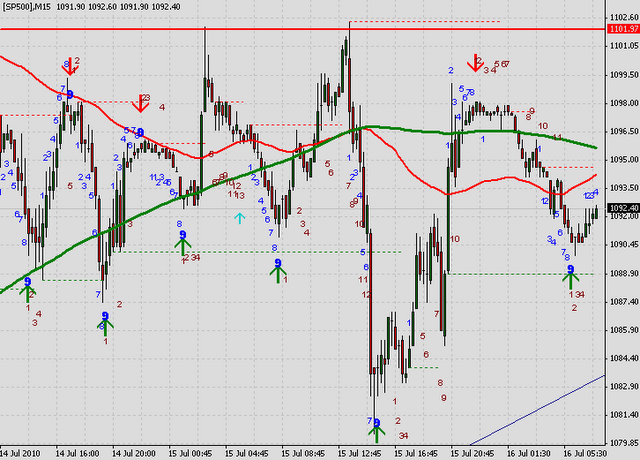The width and height of the screenshot is (640, 460).
Task: Click the current price label 1092.40
Action: click(x=621, y=207)
